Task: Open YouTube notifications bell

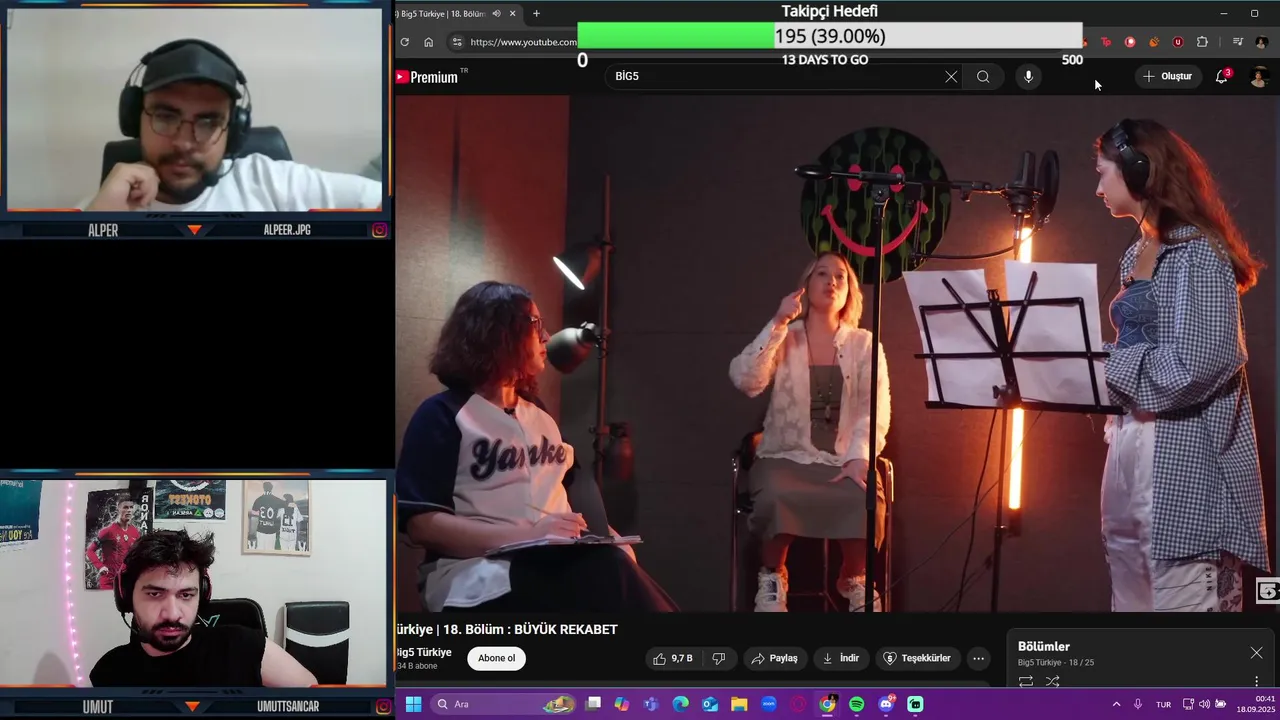Action: pyautogui.click(x=1221, y=76)
